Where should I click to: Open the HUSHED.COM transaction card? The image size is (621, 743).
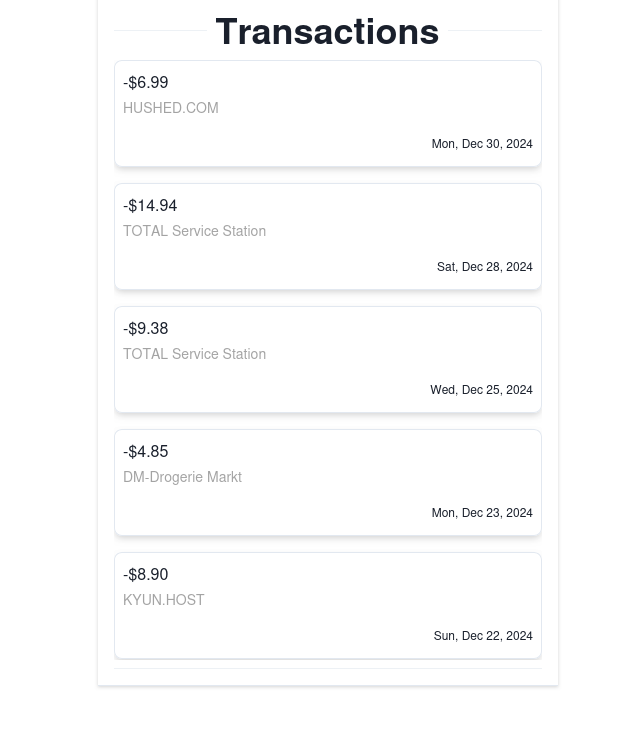tap(328, 113)
